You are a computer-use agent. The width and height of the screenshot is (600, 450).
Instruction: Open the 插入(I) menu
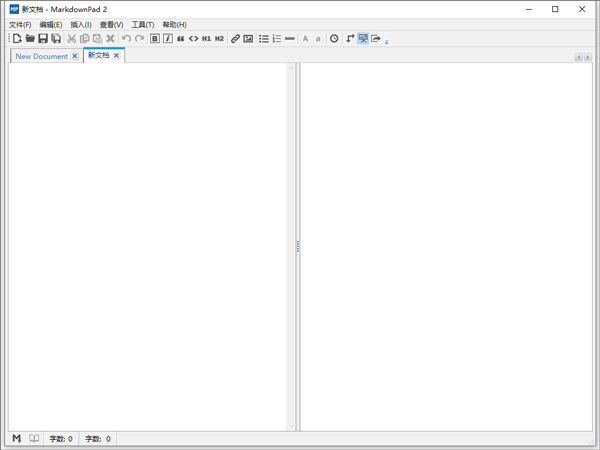click(81, 25)
